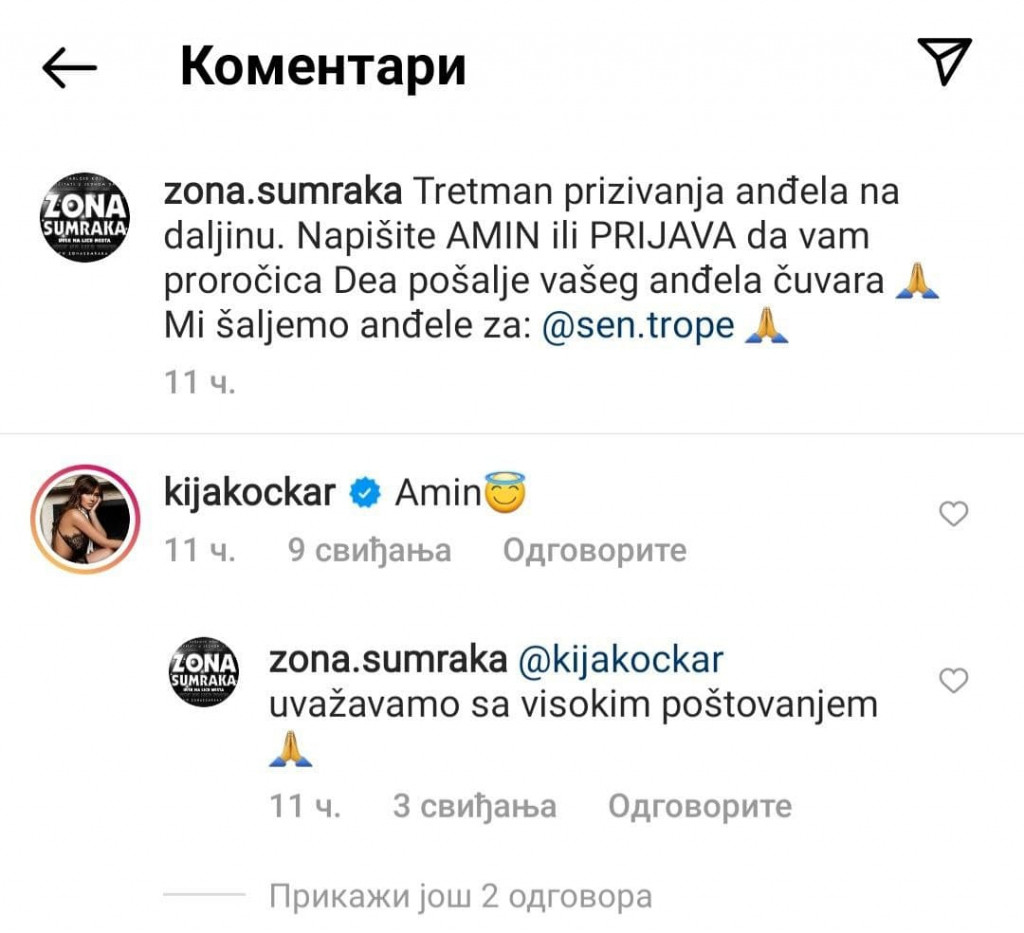Tap kijakockar verified badge
The width and height of the screenshot is (1024, 933).
coord(365,492)
